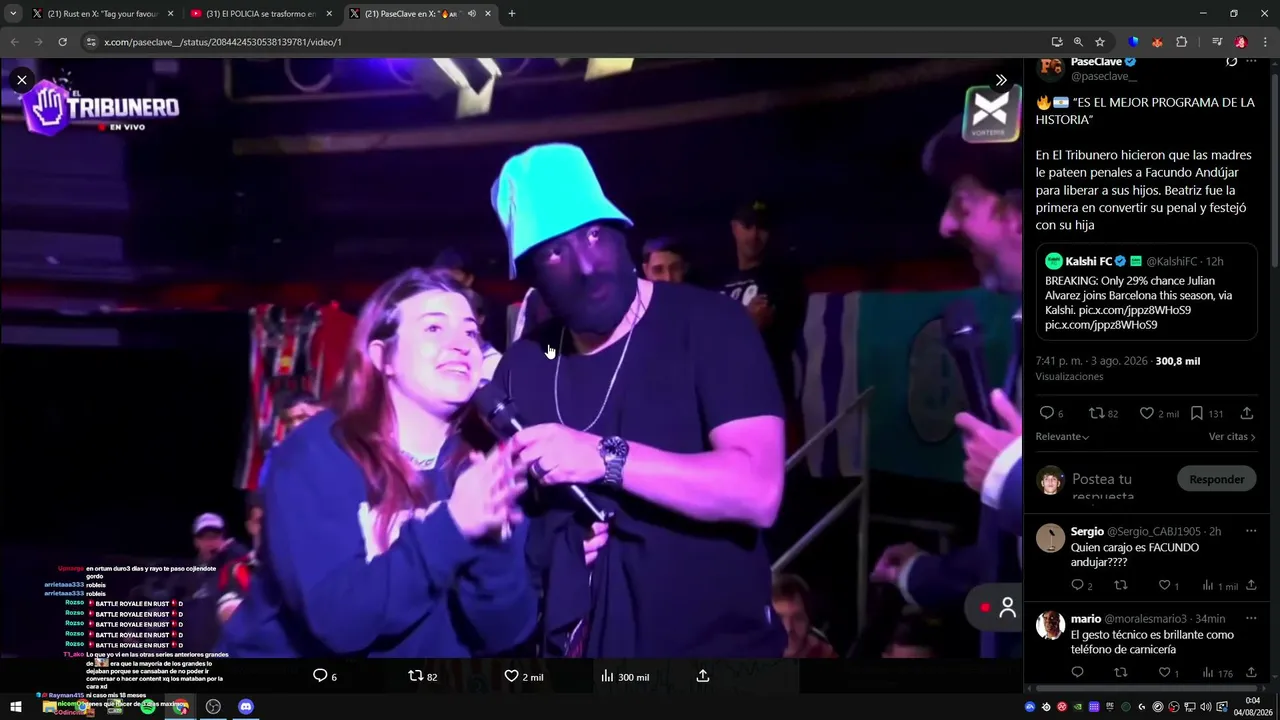Open PaseClave profile avatar

point(1050,68)
